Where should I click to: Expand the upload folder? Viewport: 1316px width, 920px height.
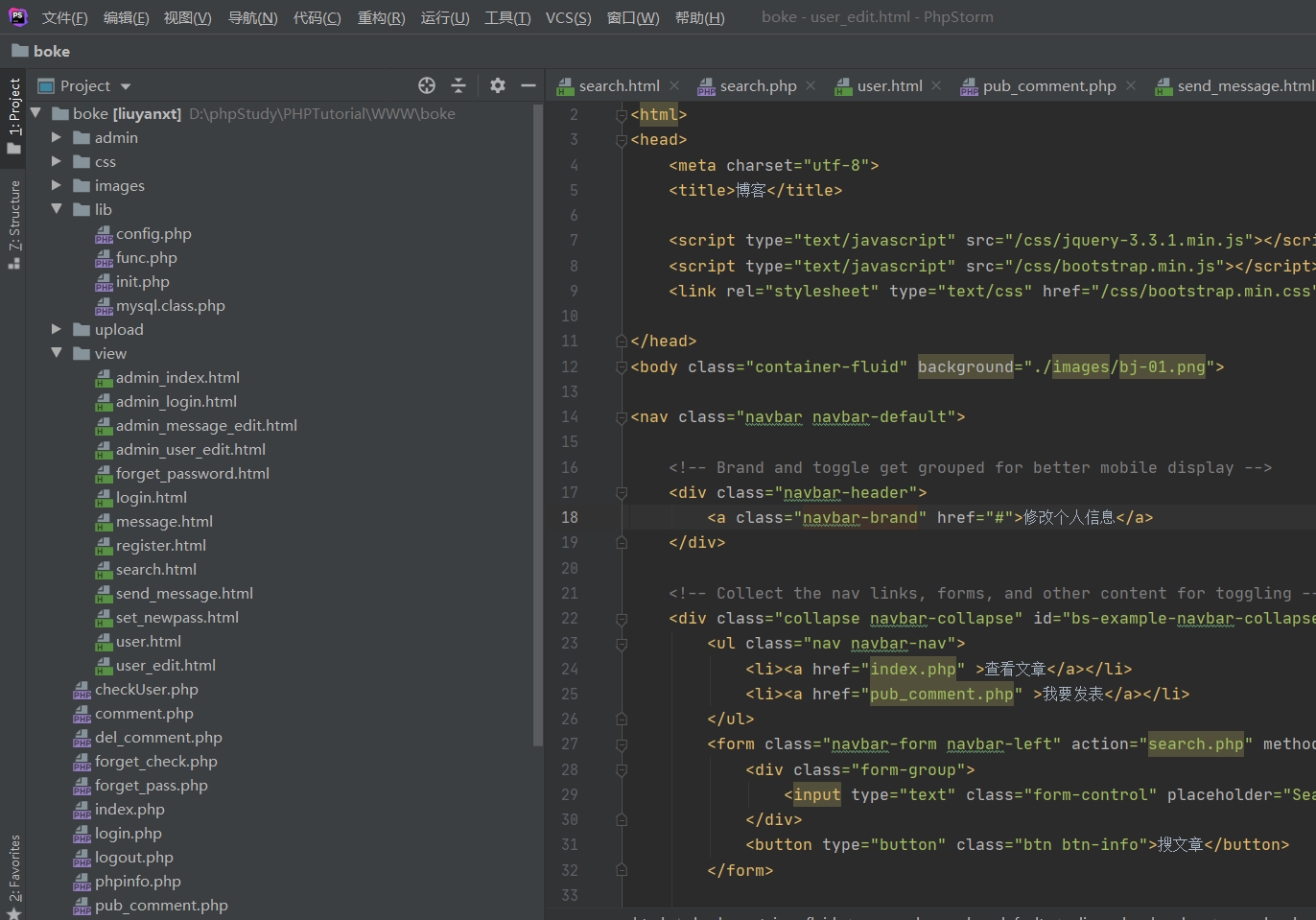tap(57, 329)
